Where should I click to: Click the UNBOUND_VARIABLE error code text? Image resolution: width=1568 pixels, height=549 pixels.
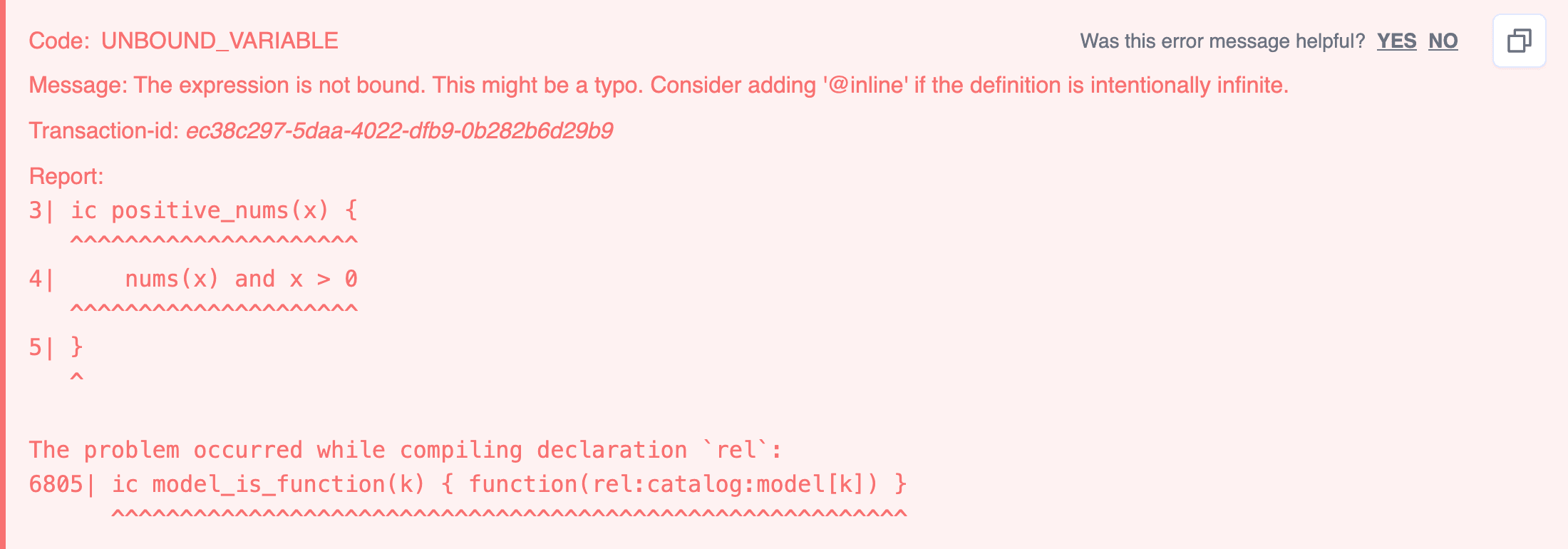220,41
